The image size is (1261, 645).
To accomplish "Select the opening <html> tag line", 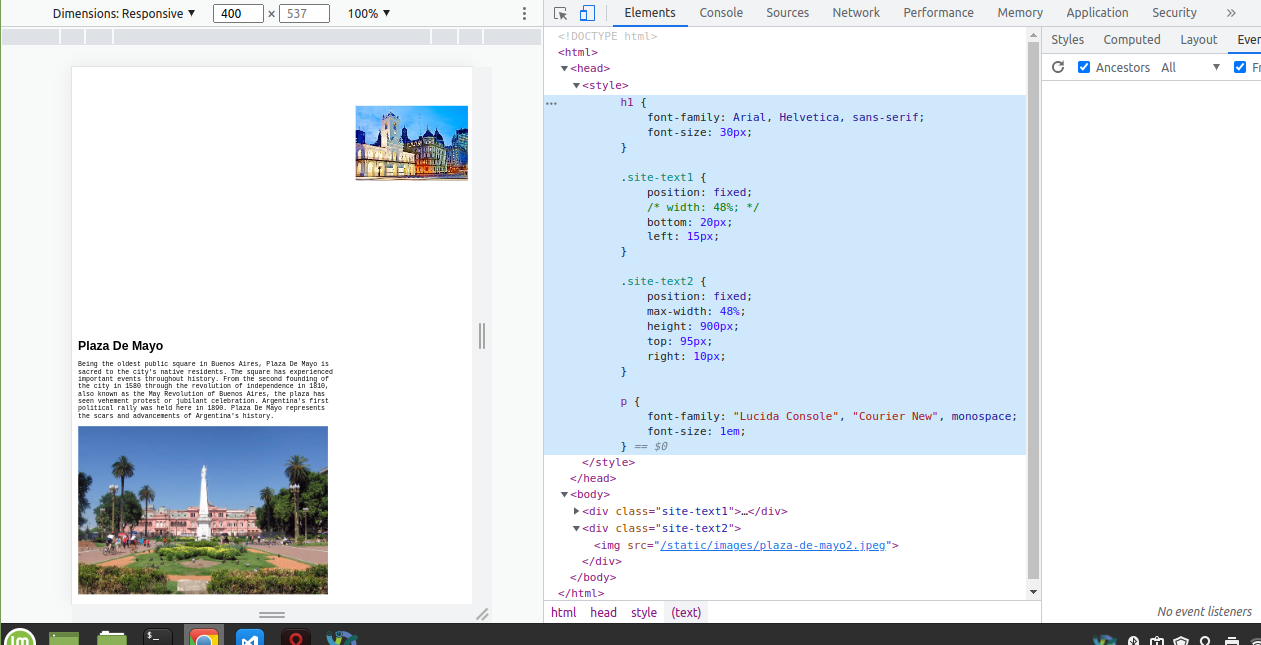I will coord(578,52).
